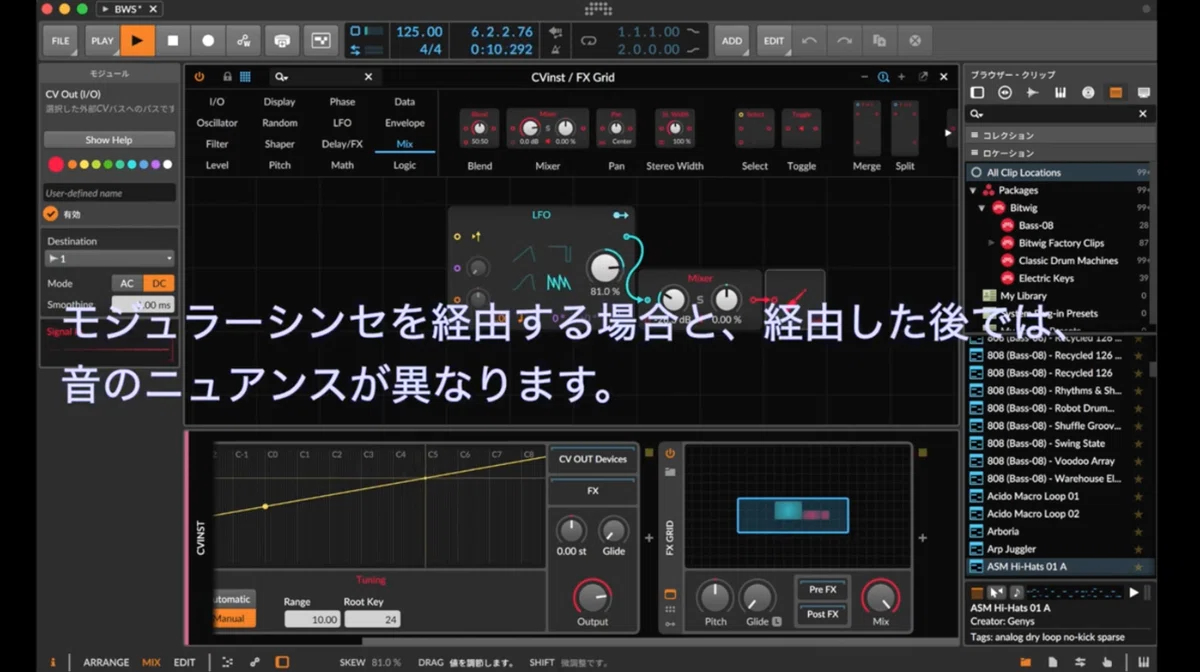Screen dimensions: 1200x672
Task: Select the LFO module category
Action: coord(342,123)
